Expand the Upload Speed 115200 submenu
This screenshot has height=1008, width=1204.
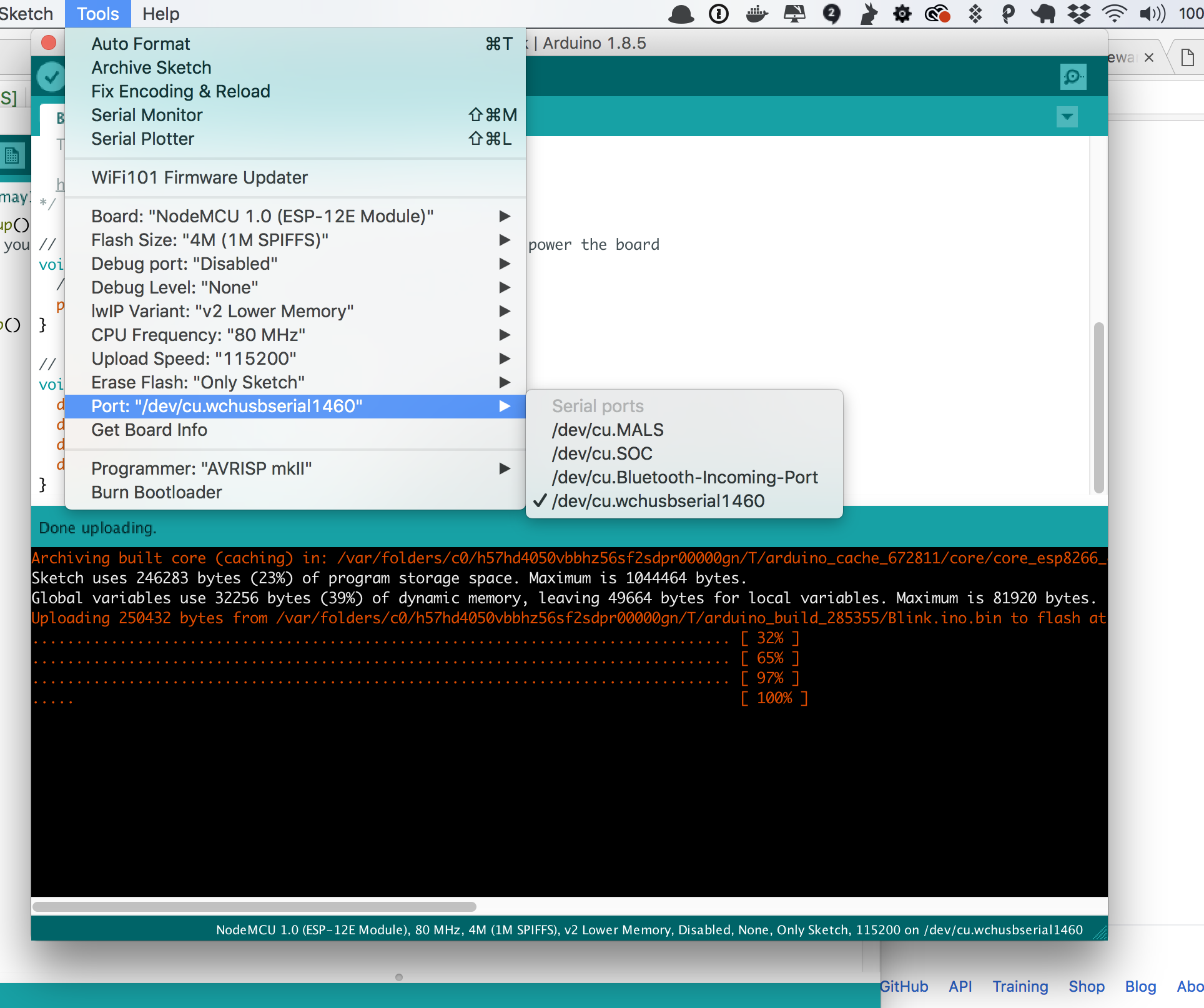coord(194,358)
